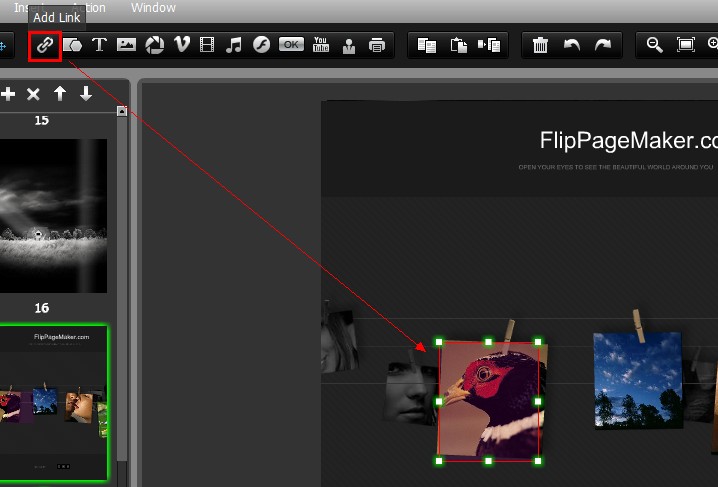Select the Add Text tool
The width and height of the screenshot is (718, 487).
pos(100,45)
